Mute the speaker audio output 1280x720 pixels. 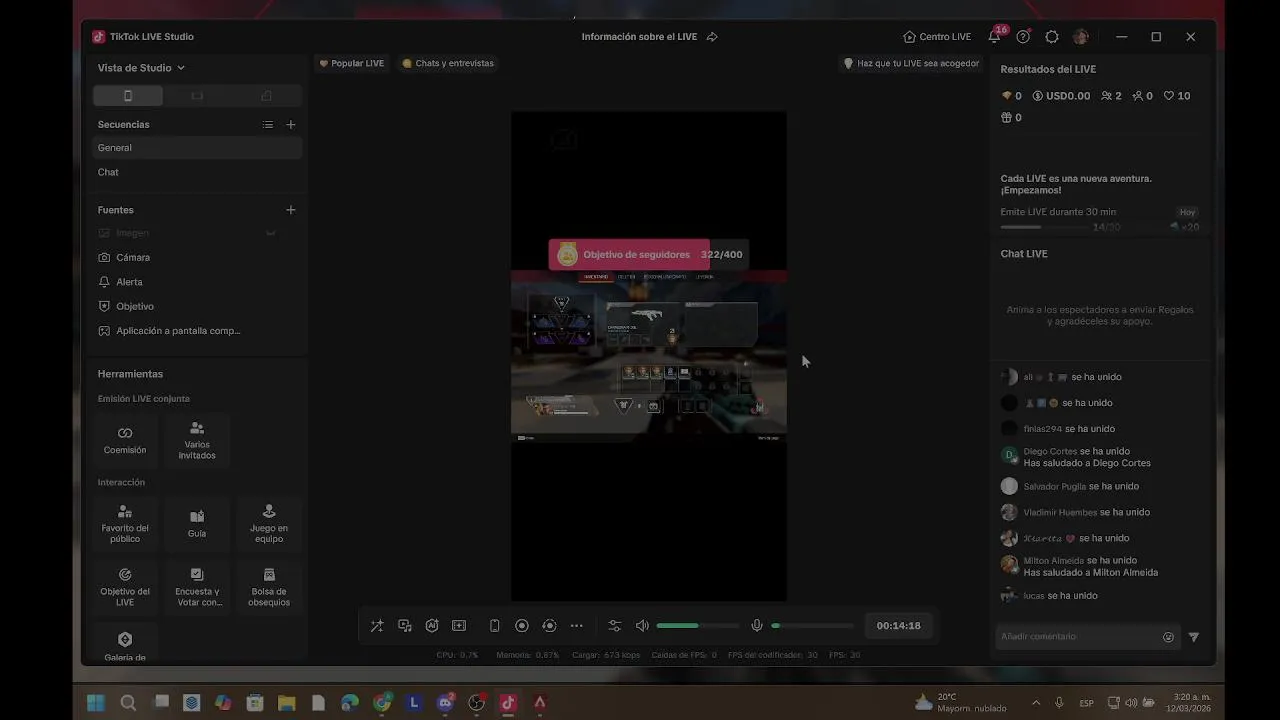pos(642,626)
